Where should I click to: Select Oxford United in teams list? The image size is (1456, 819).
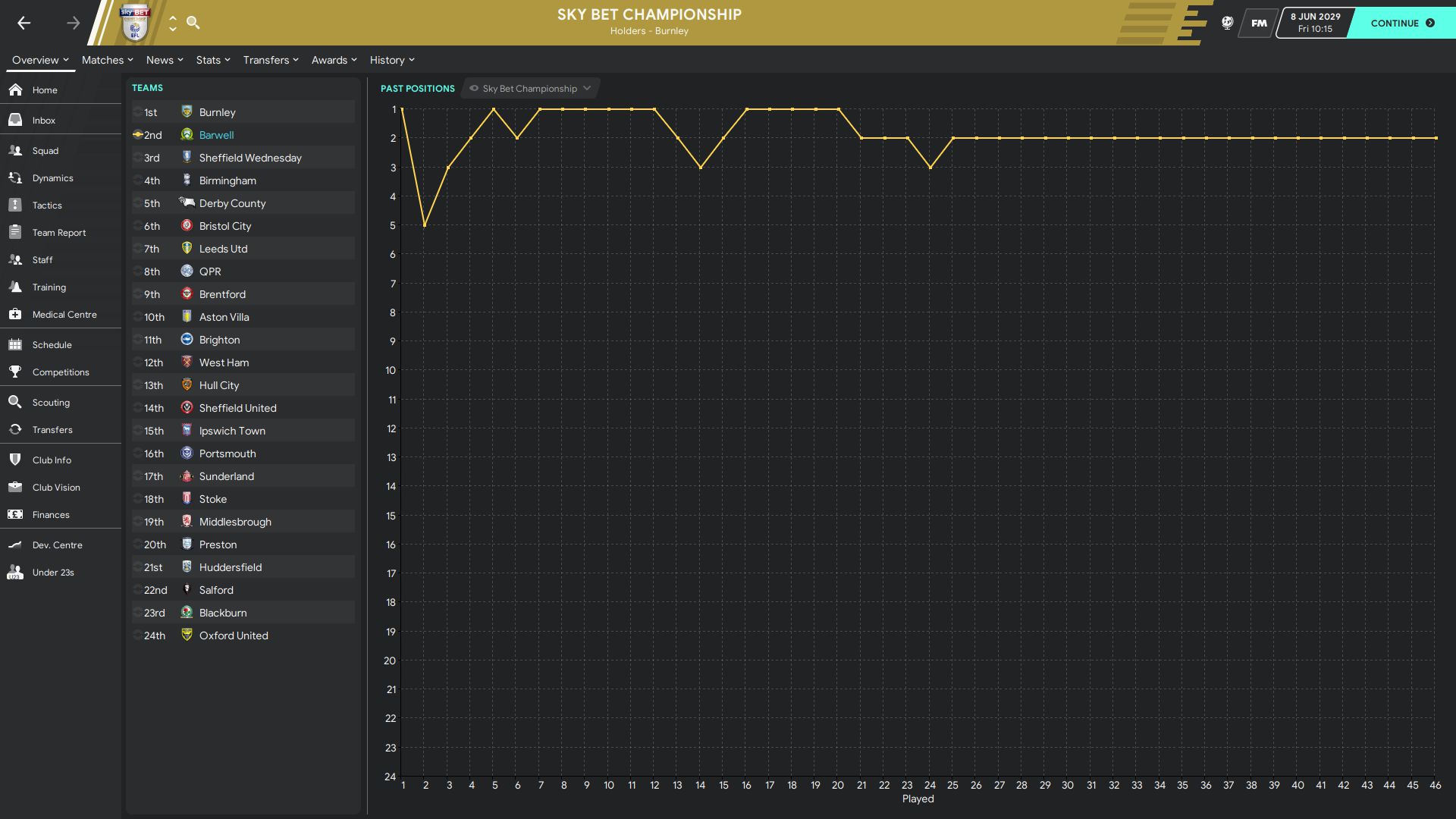[x=243, y=635]
